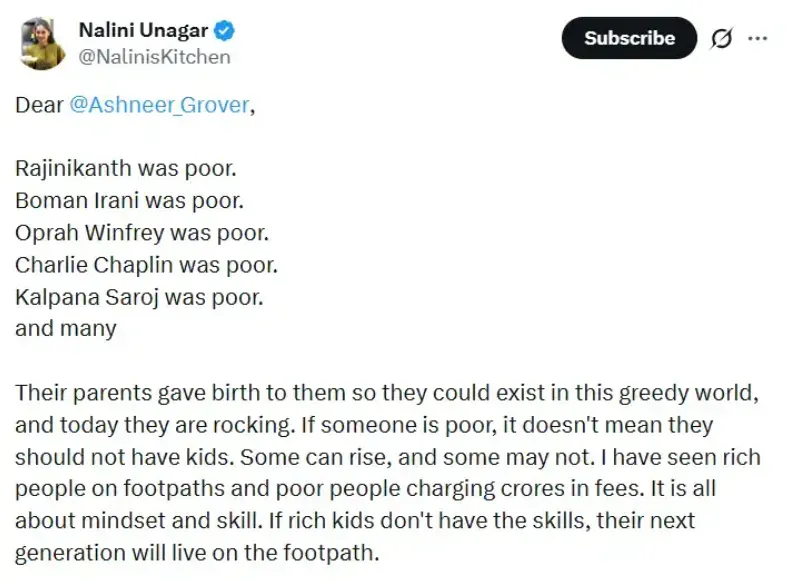The image size is (789, 580).
Task: Click the 'Kalpana Saroj was poor.' line
Action: click(139, 297)
